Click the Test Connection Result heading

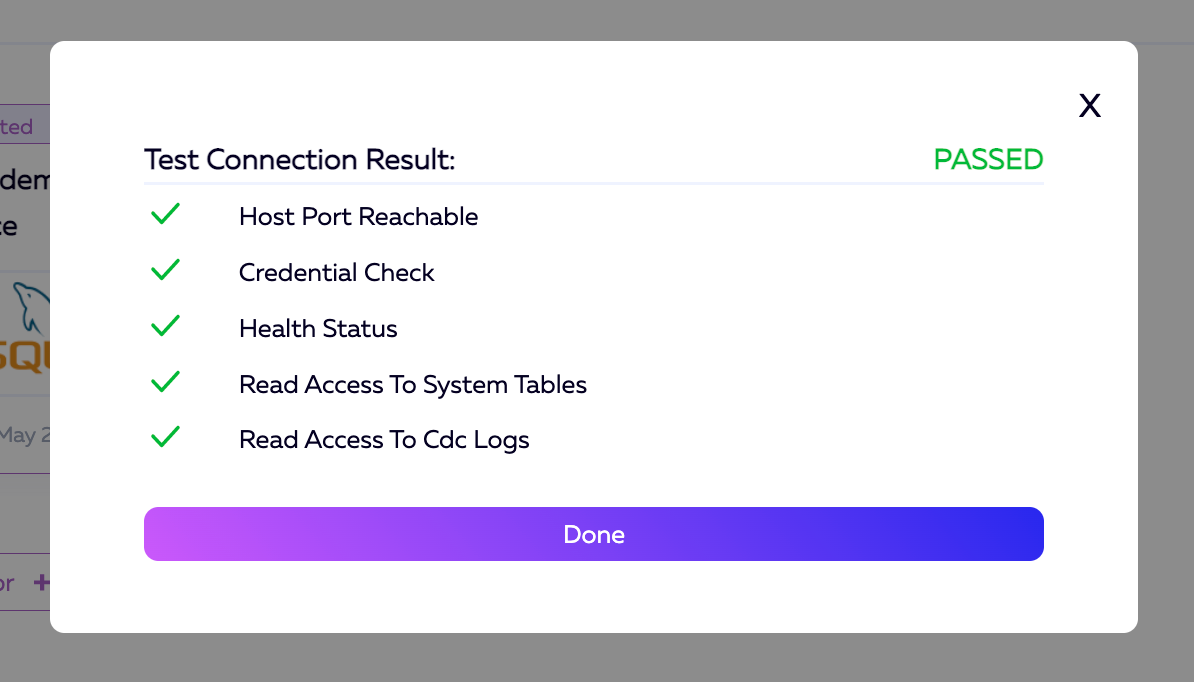coord(299,160)
